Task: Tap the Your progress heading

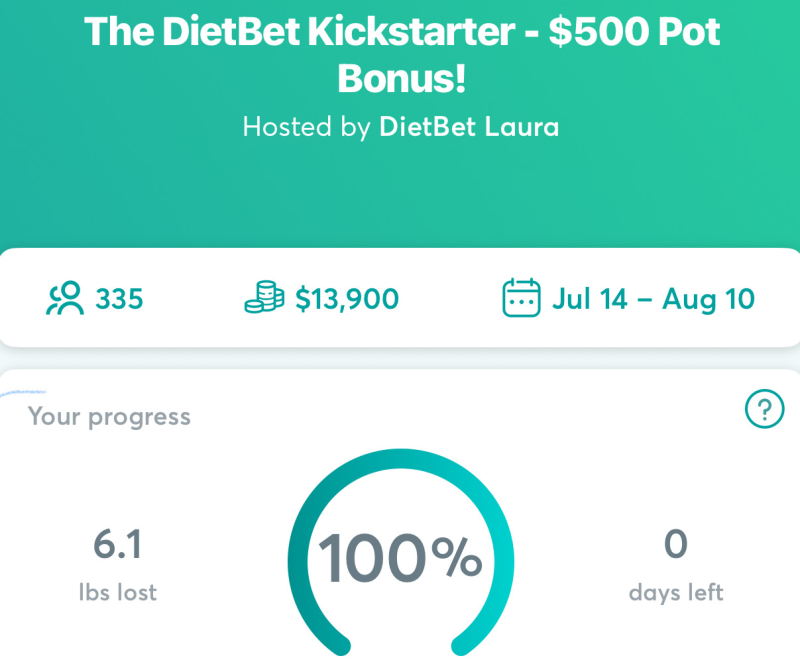Action: tap(109, 417)
